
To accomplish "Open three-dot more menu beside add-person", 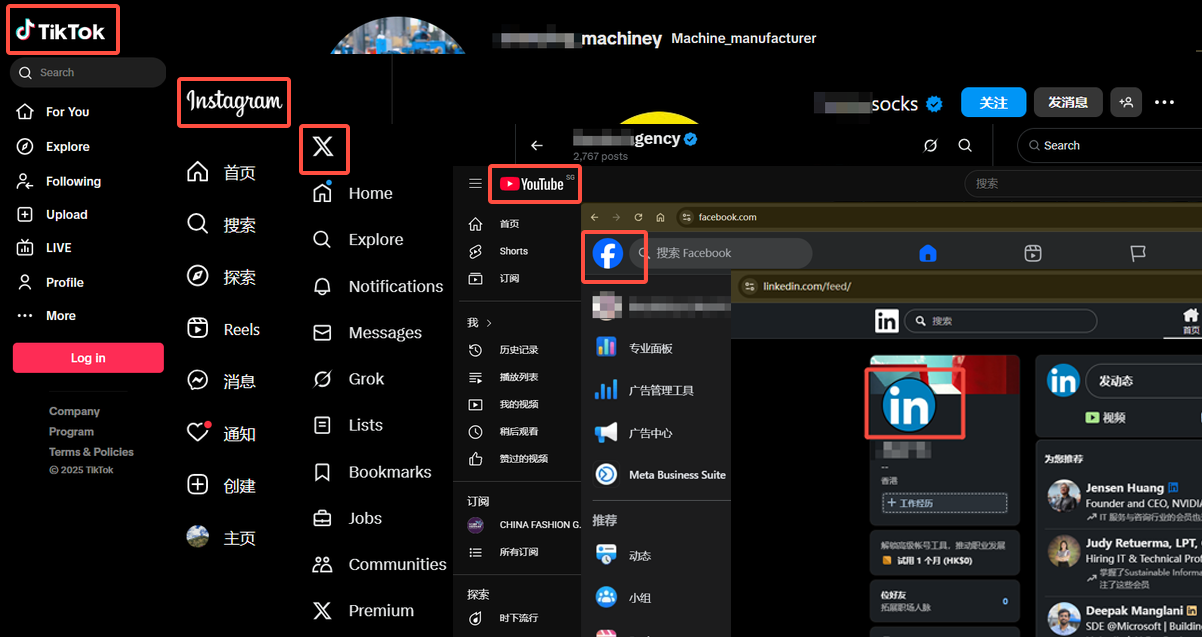I will point(1164,102).
